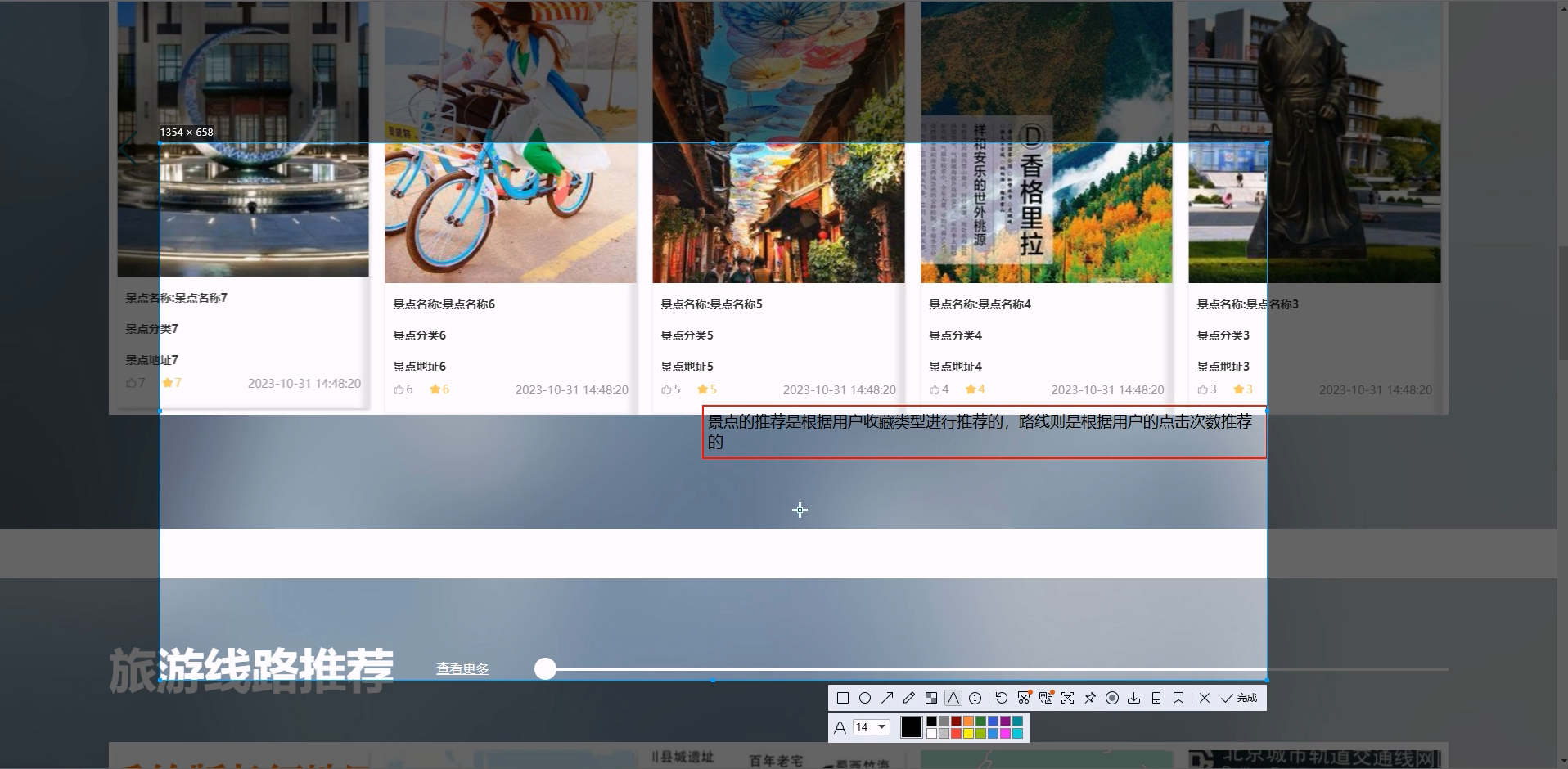The image size is (1568, 769).
Task: Undo the last annotation
Action: pyautogui.click(x=1002, y=698)
